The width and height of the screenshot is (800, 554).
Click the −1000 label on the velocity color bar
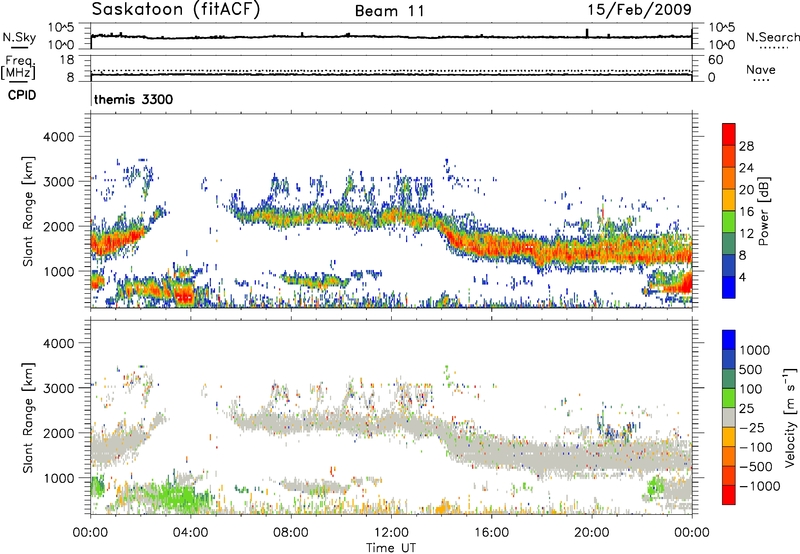[759, 486]
